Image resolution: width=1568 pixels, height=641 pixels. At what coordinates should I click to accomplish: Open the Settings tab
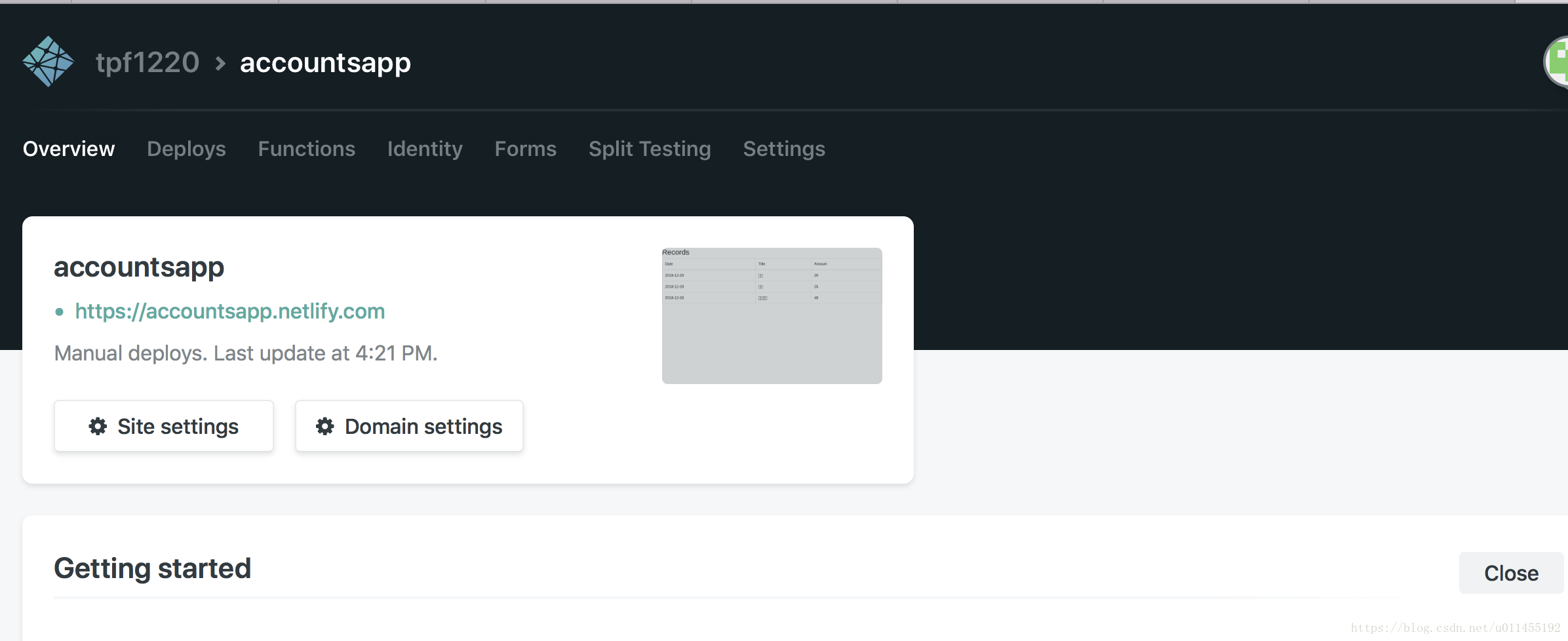tap(784, 149)
